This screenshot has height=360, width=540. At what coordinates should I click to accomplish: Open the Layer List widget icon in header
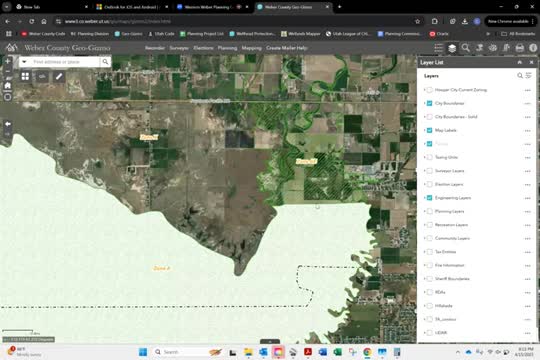tap(452, 48)
